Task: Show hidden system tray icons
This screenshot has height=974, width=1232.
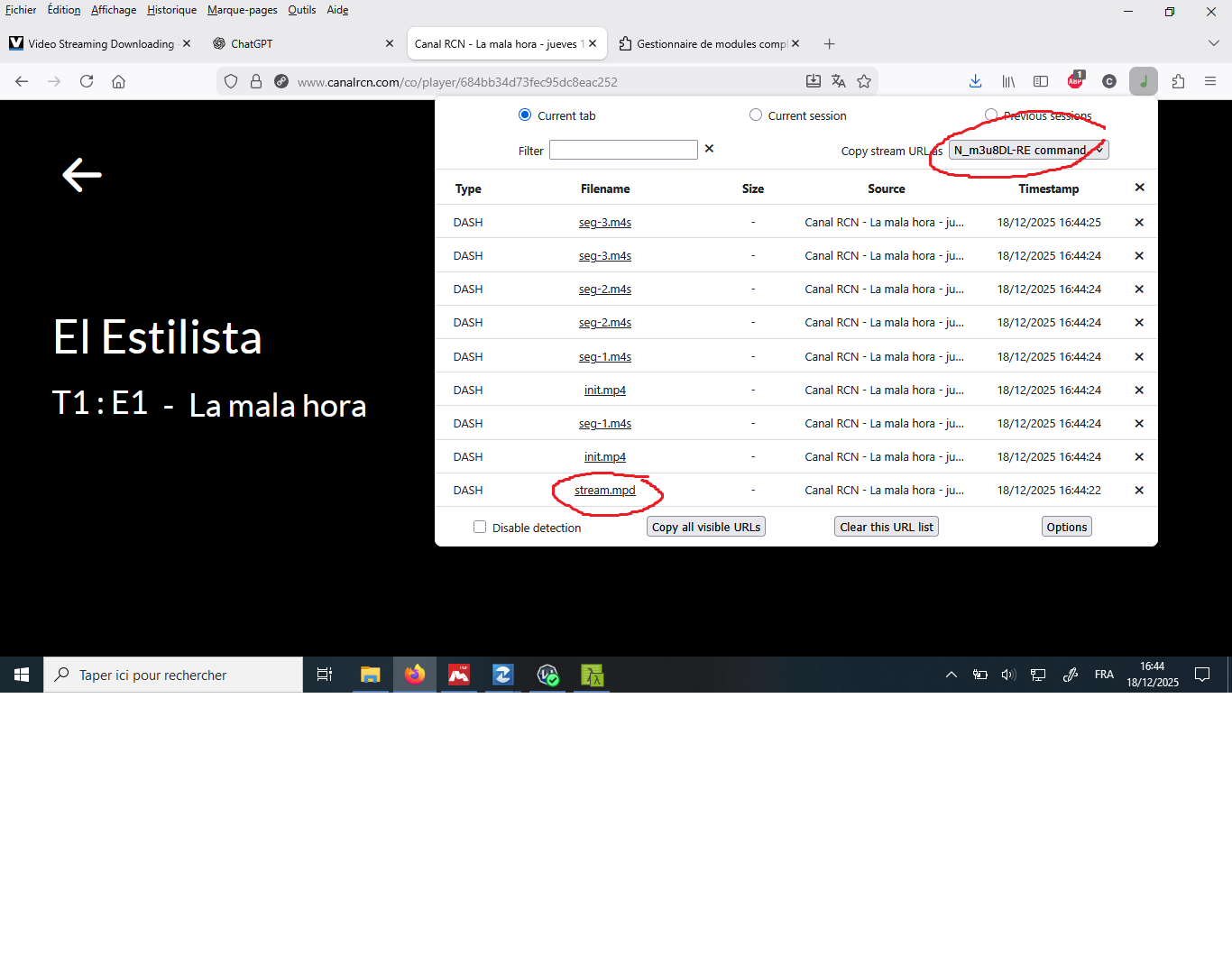Action: click(x=952, y=675)
